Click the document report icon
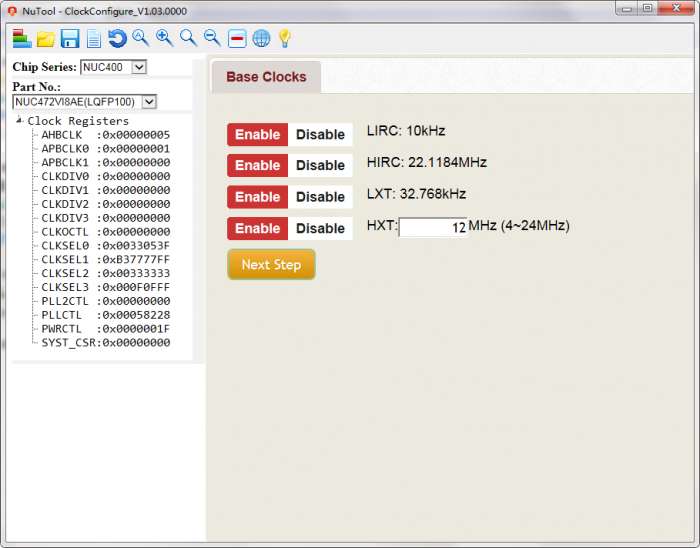 (94, 39)
